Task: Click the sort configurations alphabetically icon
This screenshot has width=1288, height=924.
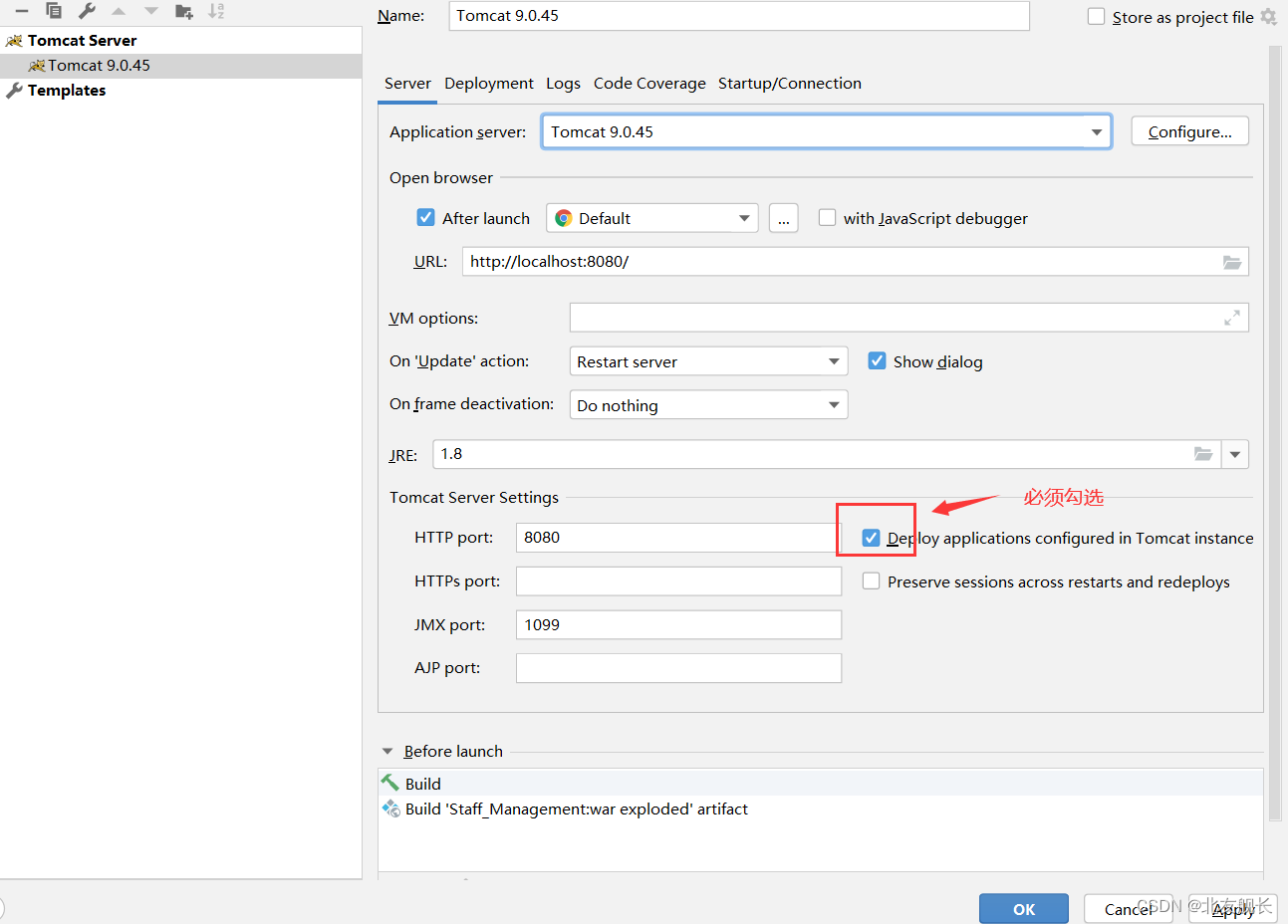Action: pyautogui.click(x=216, y=11)
